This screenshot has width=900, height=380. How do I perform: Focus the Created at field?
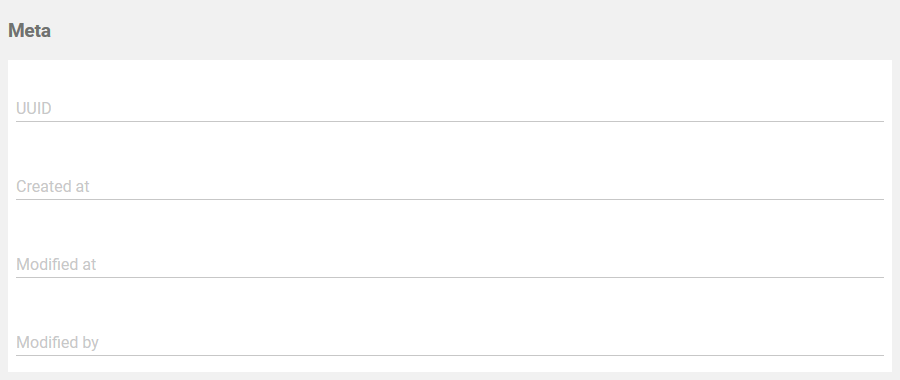pos(449,187)
